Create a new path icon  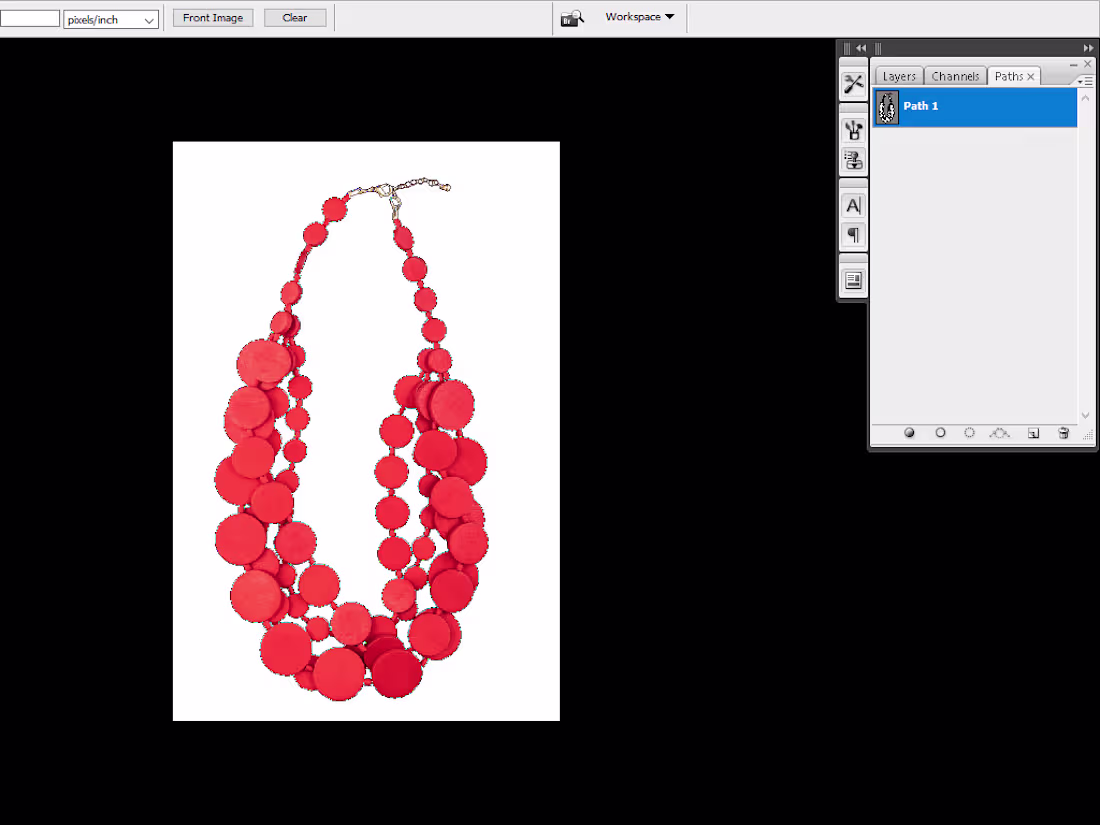1033,433
